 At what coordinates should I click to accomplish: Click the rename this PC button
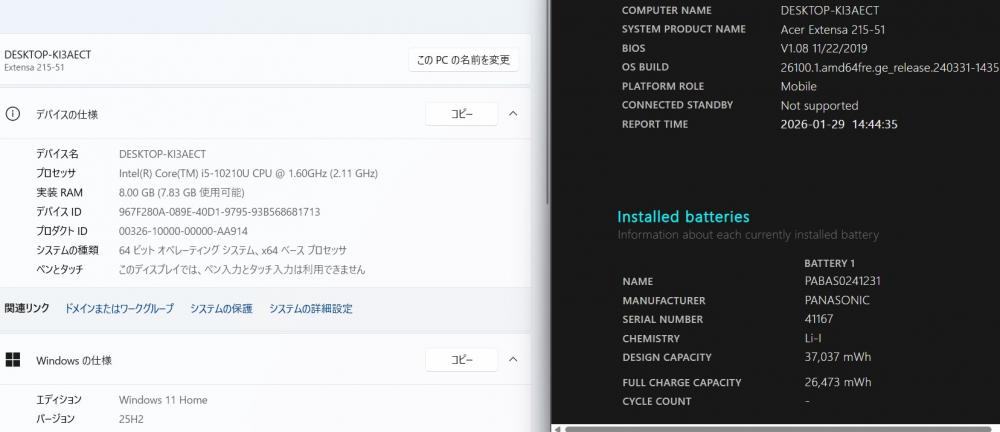coord(463,60)
